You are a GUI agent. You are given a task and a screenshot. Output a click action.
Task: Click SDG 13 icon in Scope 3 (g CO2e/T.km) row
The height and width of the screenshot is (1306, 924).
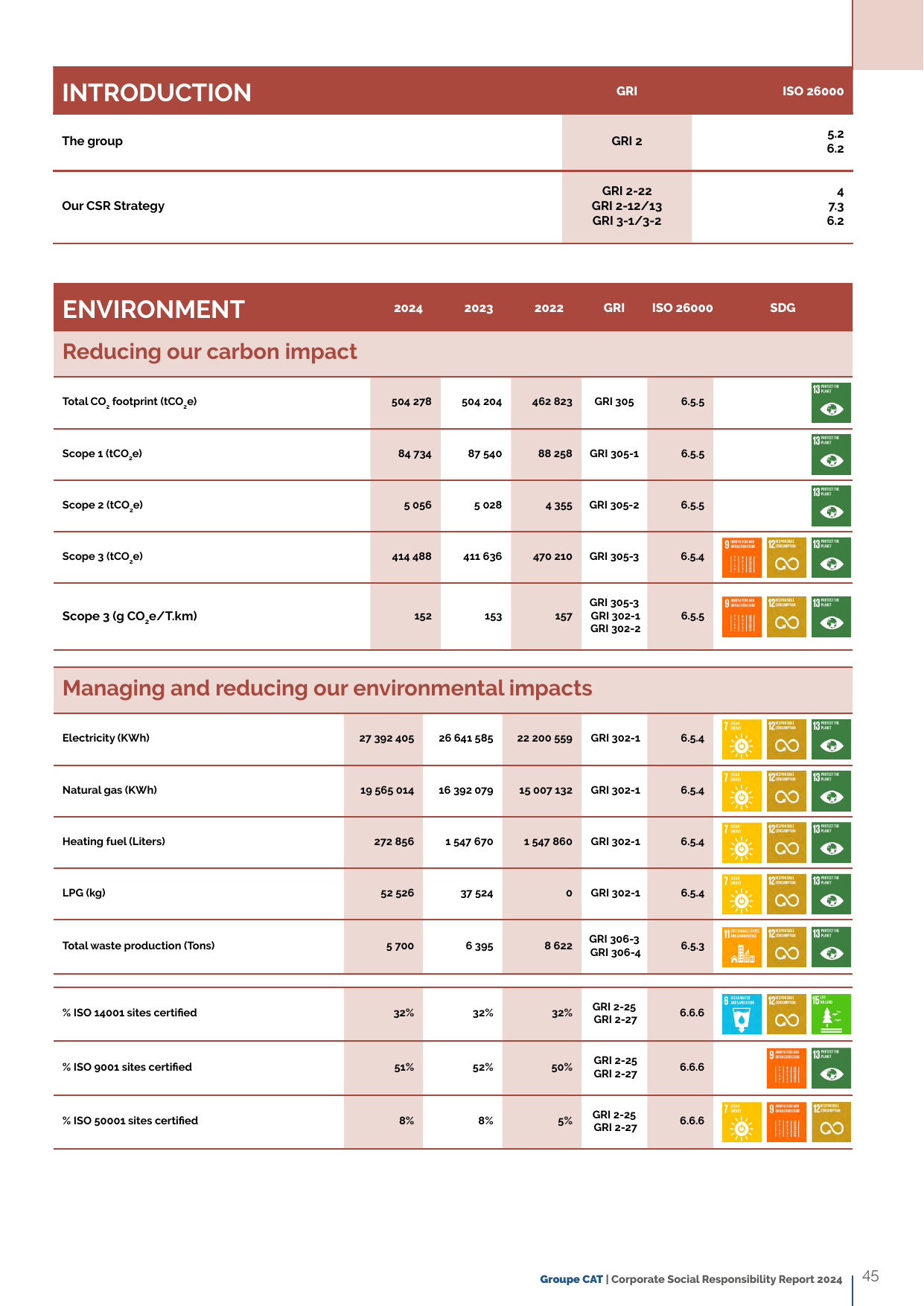tap(831, 617)
